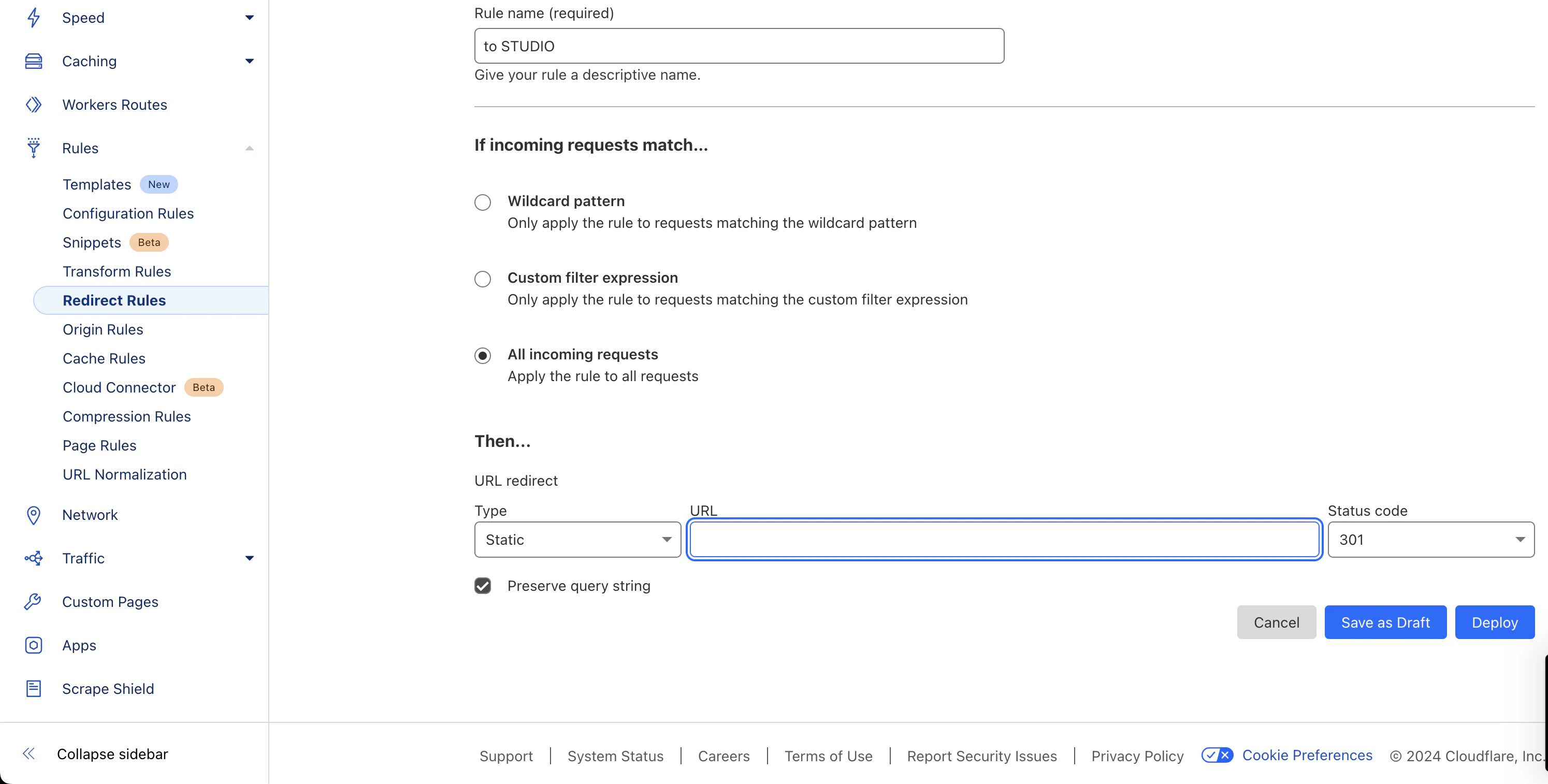Expand the Caching menu arrow
Viewport: 1548px width, 784px height.
pos(250,61)
